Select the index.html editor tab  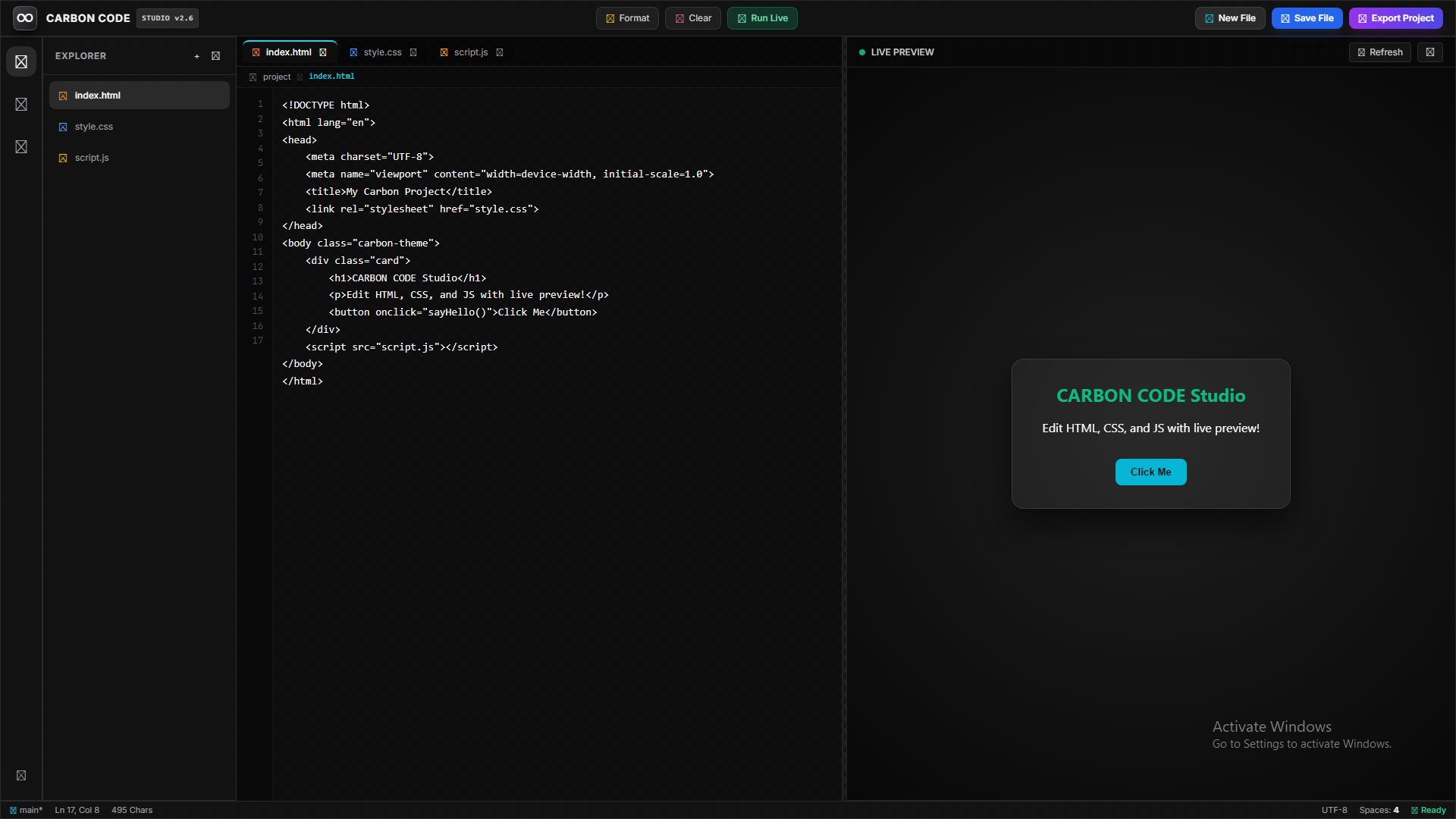coord(289,52)
